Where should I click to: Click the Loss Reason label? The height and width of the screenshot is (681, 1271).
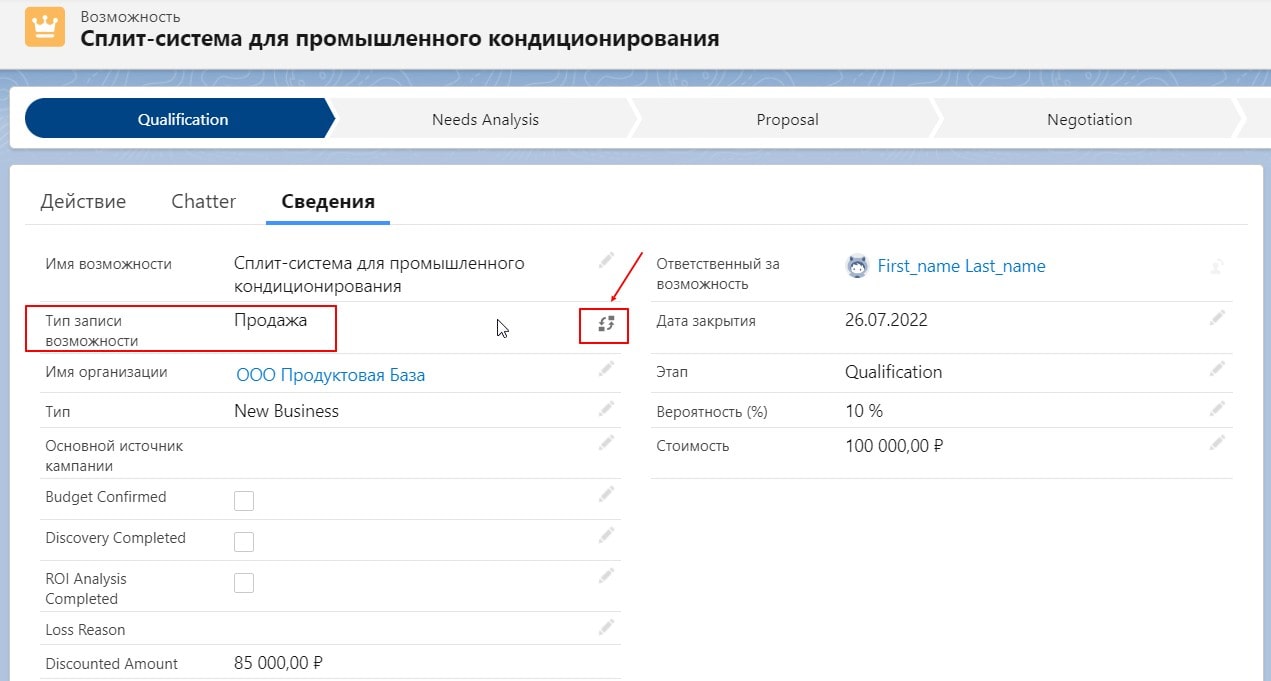(85, 630)
